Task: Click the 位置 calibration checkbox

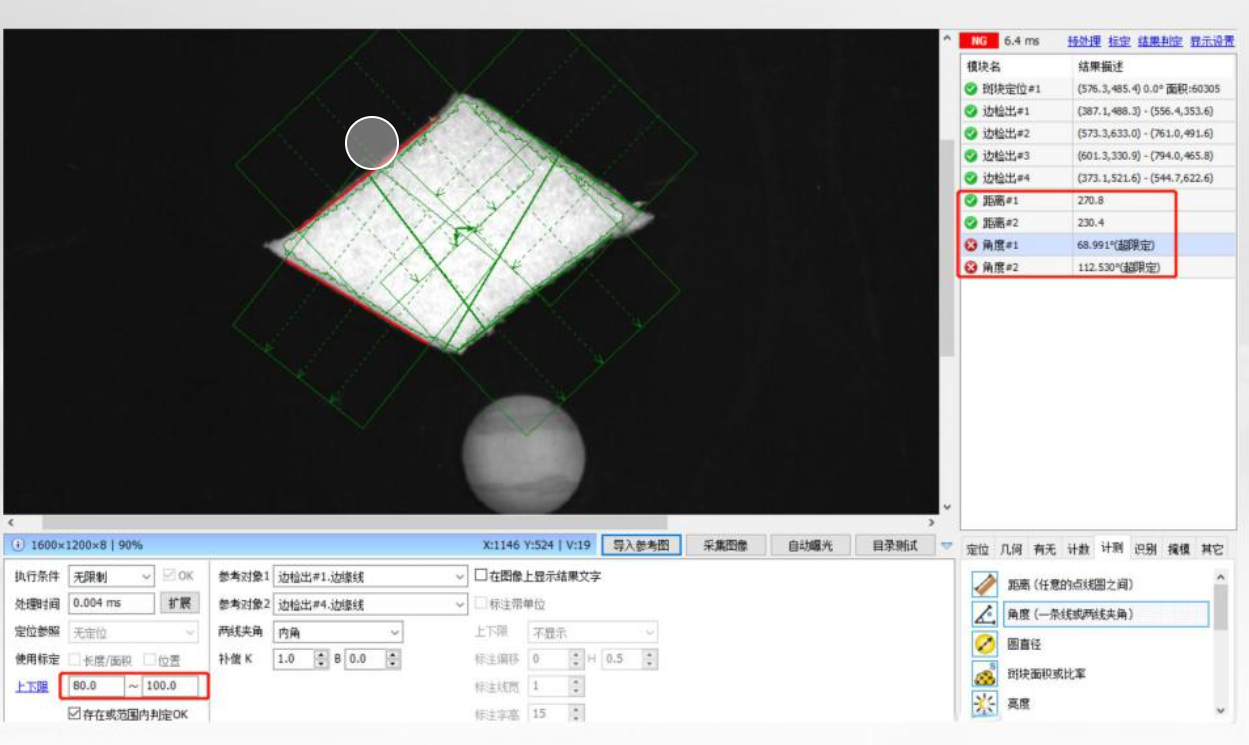Action: pos(149,659)
